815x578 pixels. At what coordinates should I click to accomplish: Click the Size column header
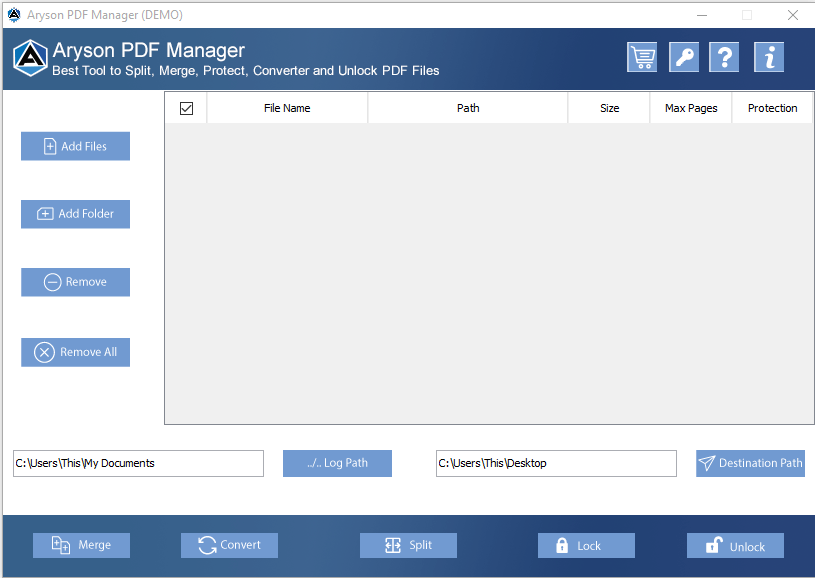(x=609, y=108)
